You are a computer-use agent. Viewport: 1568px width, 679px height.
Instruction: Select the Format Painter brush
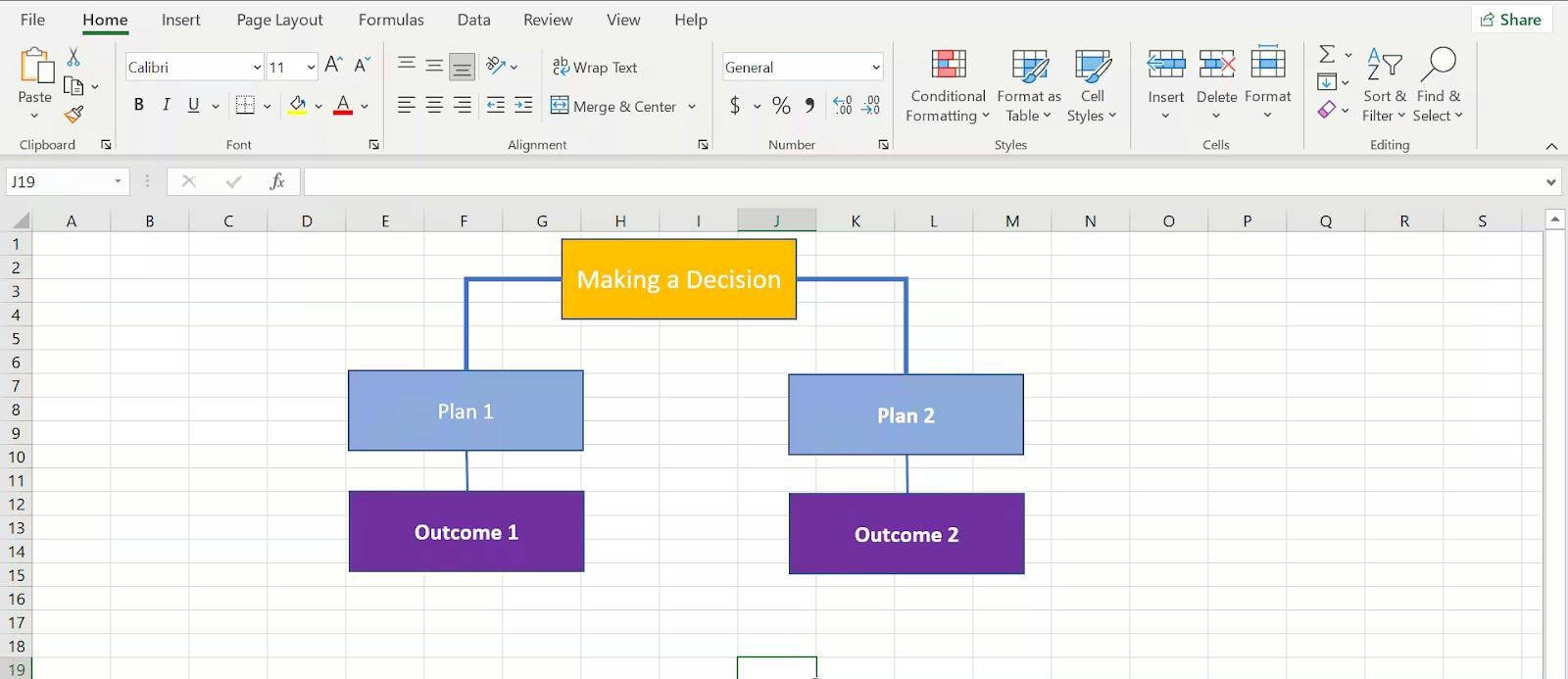tap(73, 115)
